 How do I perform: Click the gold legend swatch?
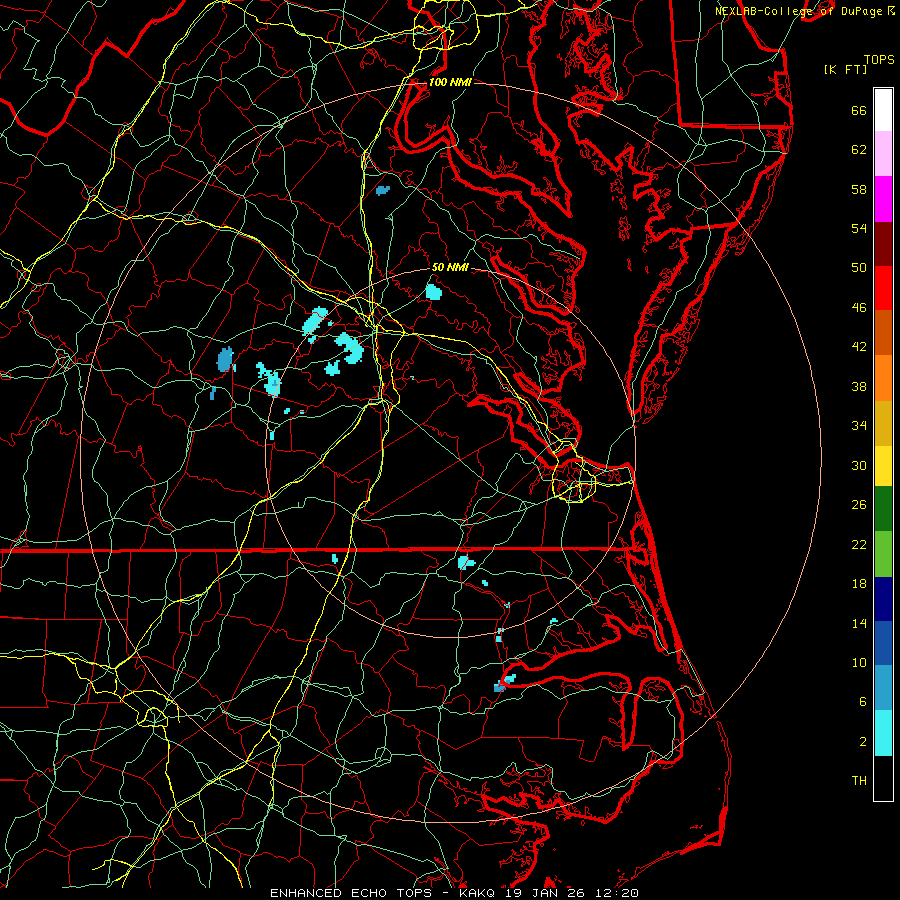coord(883,423)
